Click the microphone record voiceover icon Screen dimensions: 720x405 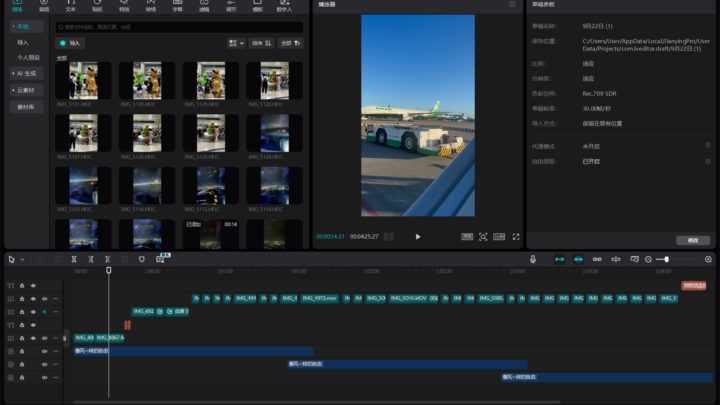click(x=533, y=259)
